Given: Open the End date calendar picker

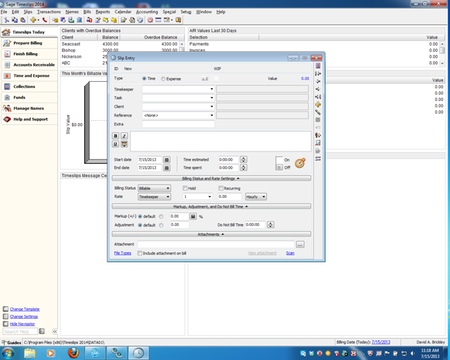Looking at the screenshot, I should pos(167,168).
